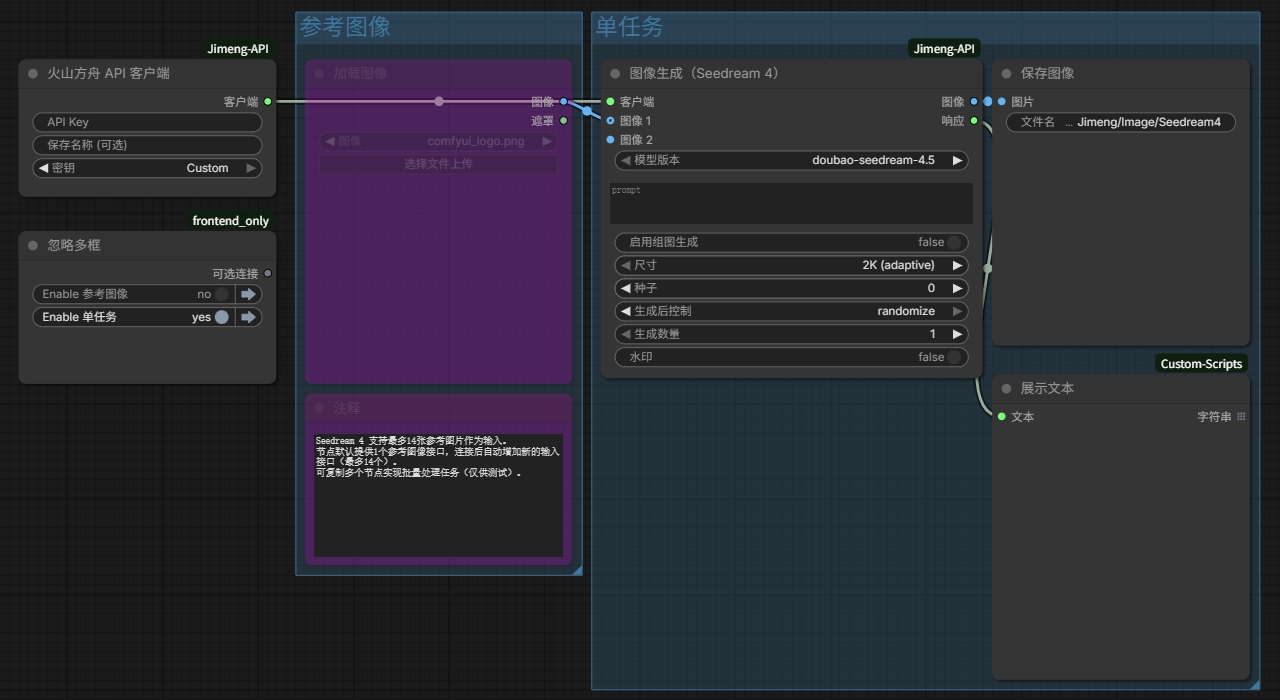Decrease the 种子 value with left arrow

625,288
